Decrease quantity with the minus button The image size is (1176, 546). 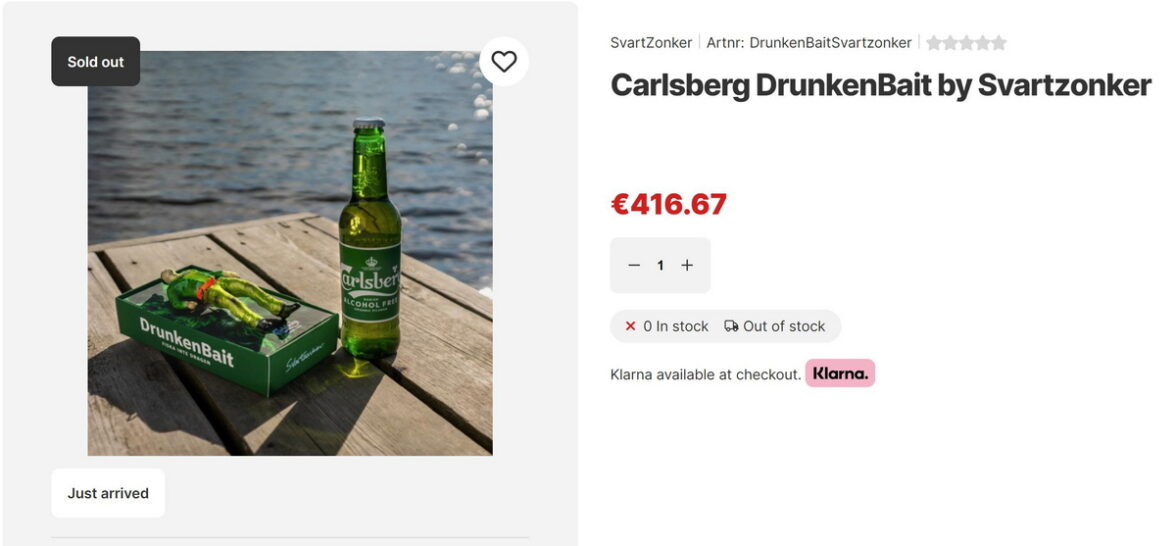click(634, 265)
